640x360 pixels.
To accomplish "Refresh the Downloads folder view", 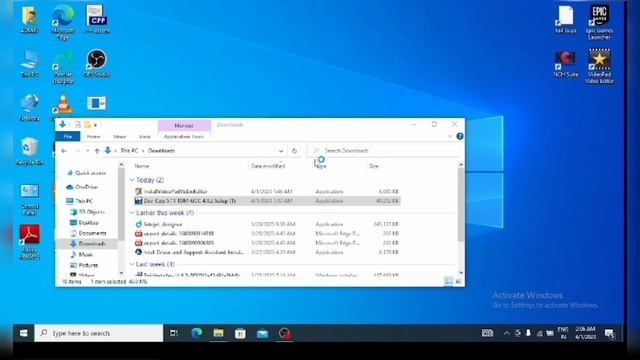I will [294, 151].
